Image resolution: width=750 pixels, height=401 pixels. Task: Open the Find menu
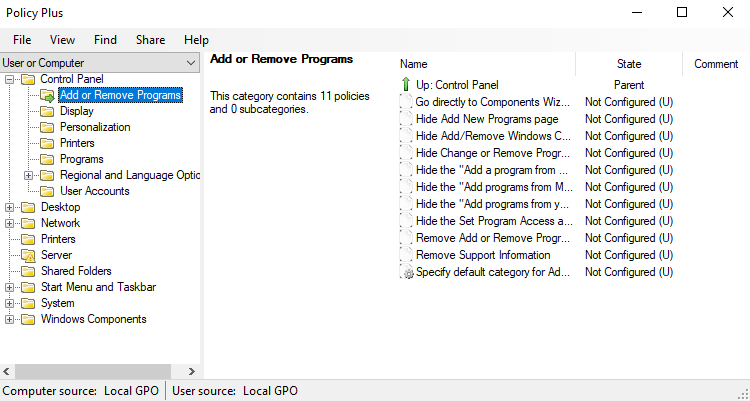click(x=105, y=40)
